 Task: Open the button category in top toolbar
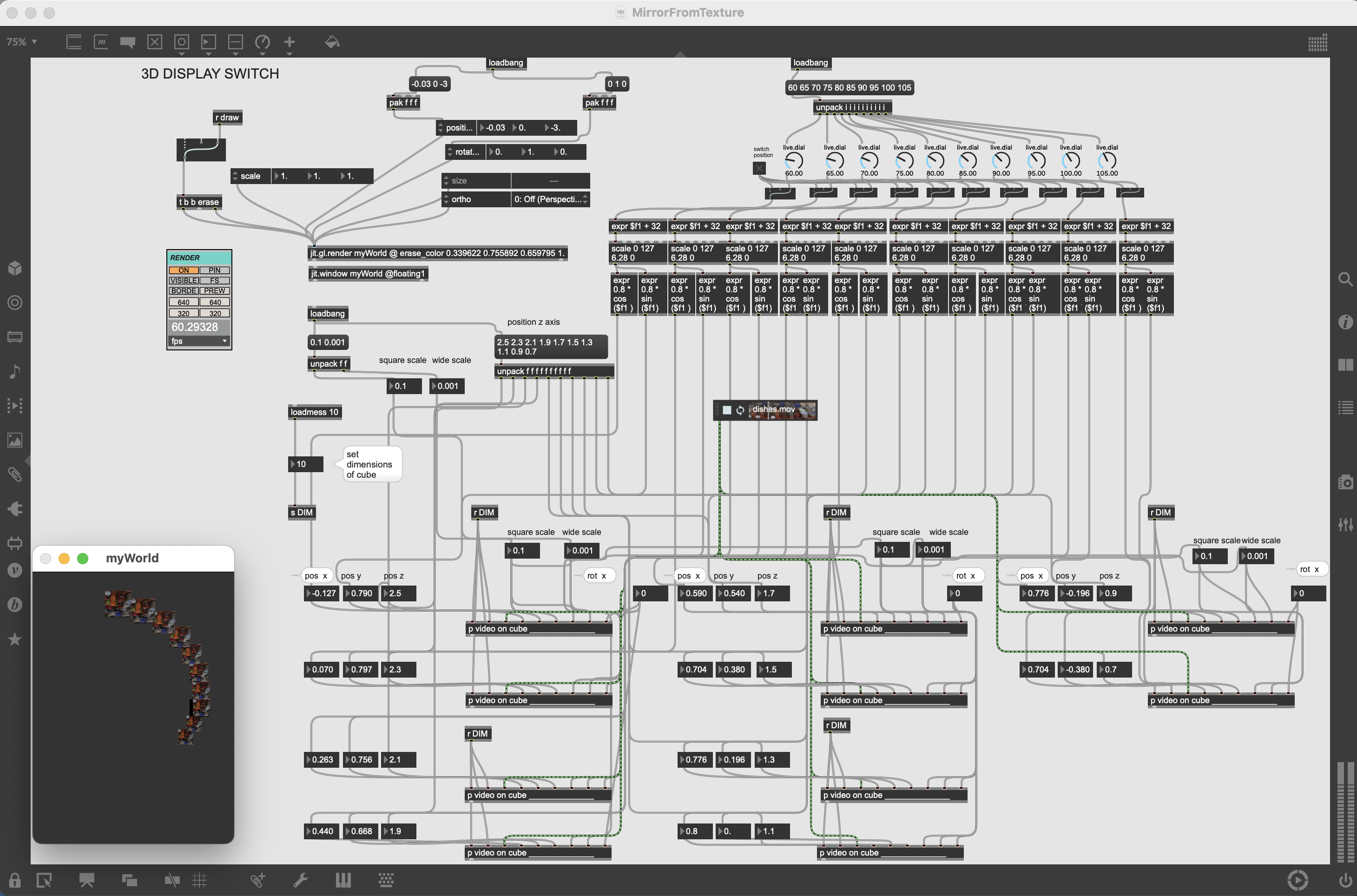point(181,42)
